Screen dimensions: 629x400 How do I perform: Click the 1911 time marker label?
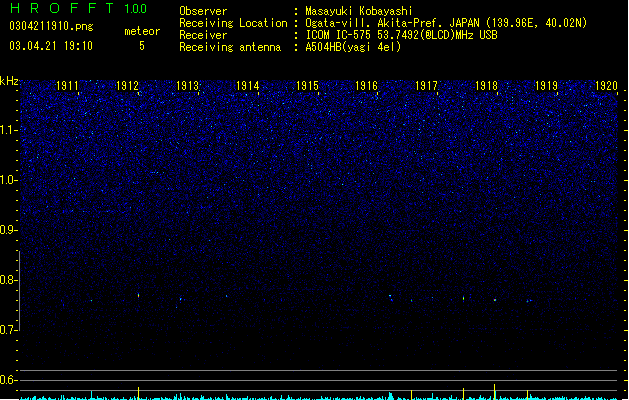coord(67,86)
